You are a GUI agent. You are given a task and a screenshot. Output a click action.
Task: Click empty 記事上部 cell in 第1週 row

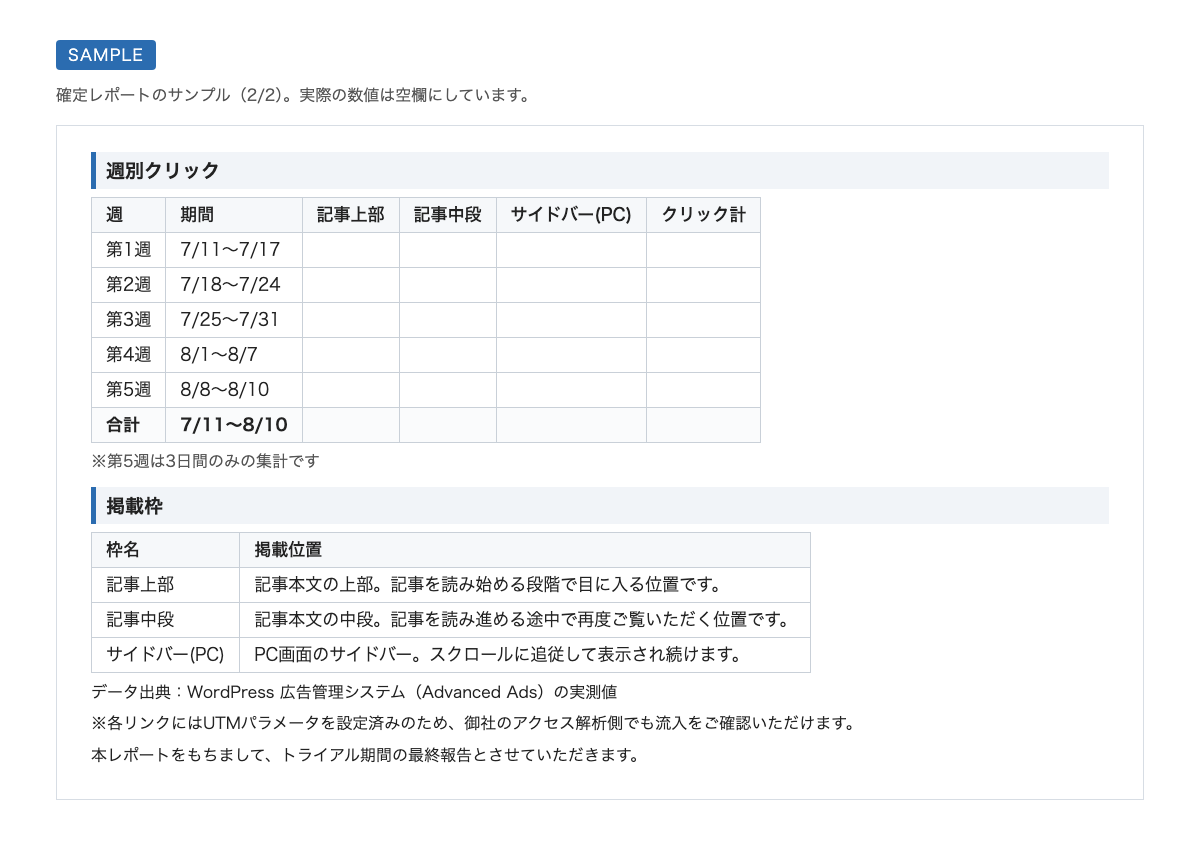351,250
